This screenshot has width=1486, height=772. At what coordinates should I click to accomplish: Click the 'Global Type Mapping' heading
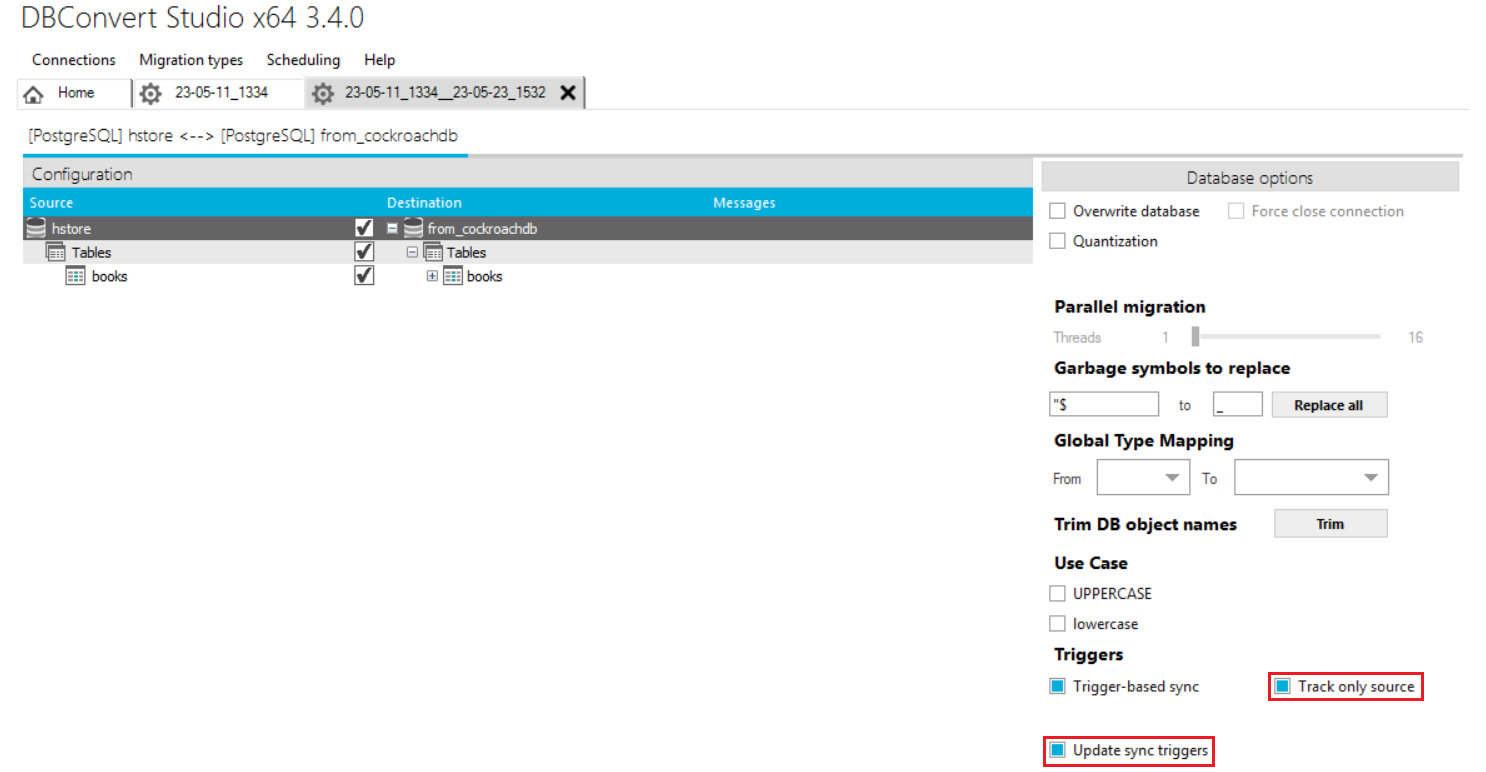point(1144,441)
